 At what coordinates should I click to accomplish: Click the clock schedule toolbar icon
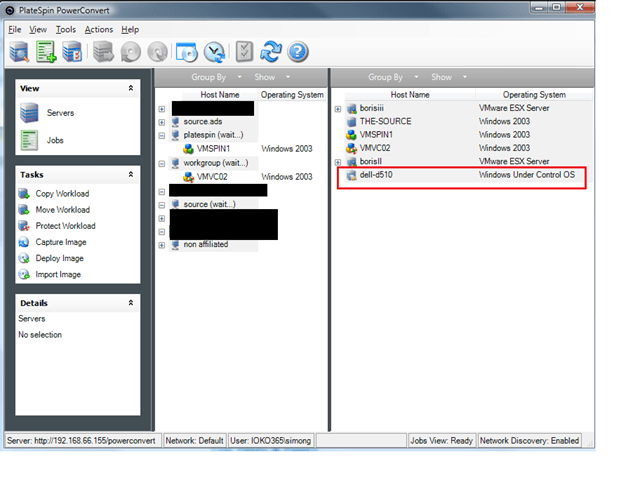click(214, 52)
